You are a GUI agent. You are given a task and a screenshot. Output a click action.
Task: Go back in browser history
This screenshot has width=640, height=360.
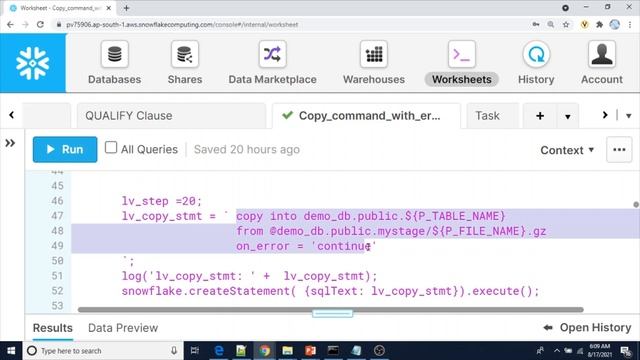click(x=10, y=24)
